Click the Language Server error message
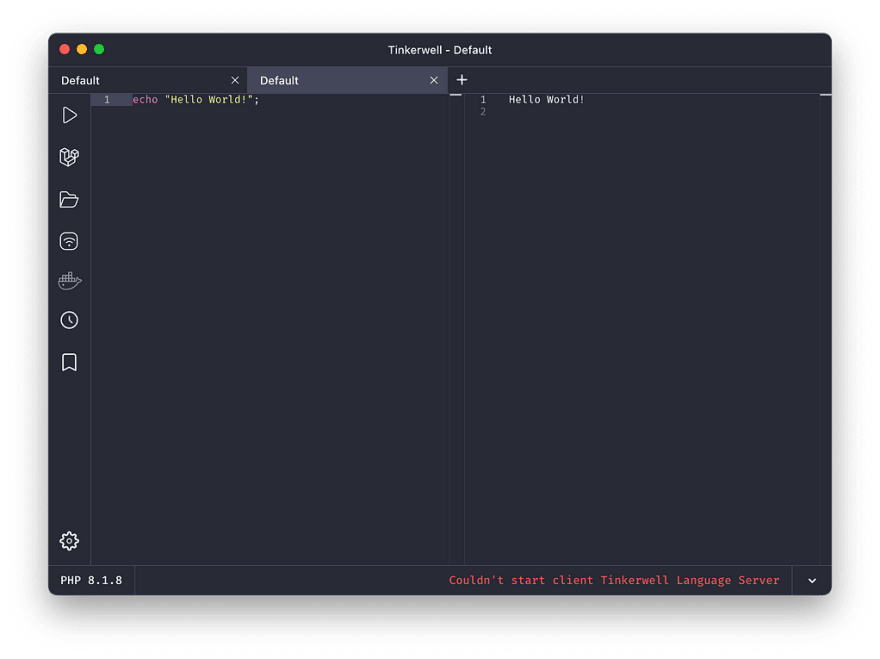Screen dimensions: 880x659 tap(614, 580)
